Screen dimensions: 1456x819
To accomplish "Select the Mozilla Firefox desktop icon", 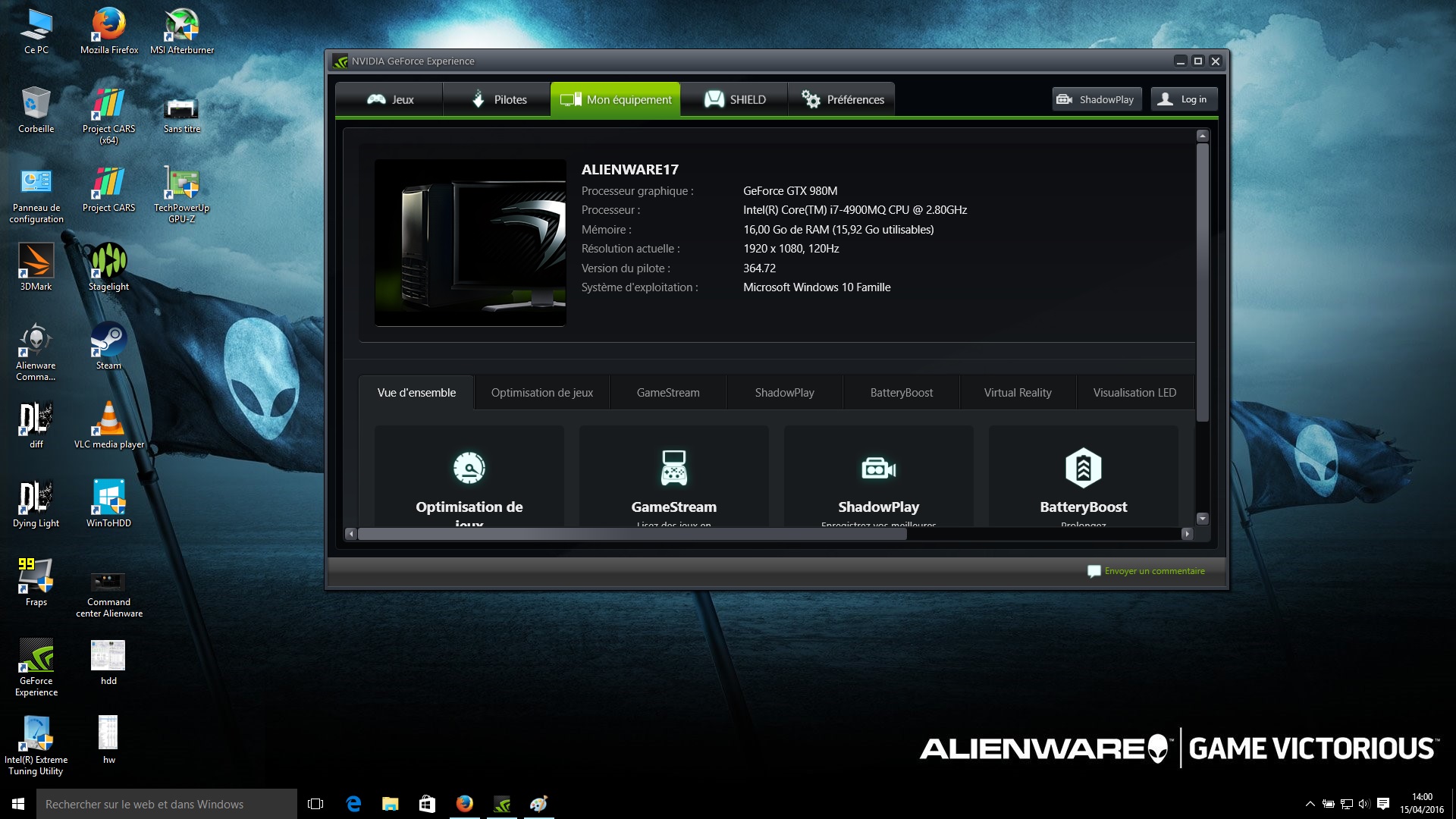I will click(109, 32).
